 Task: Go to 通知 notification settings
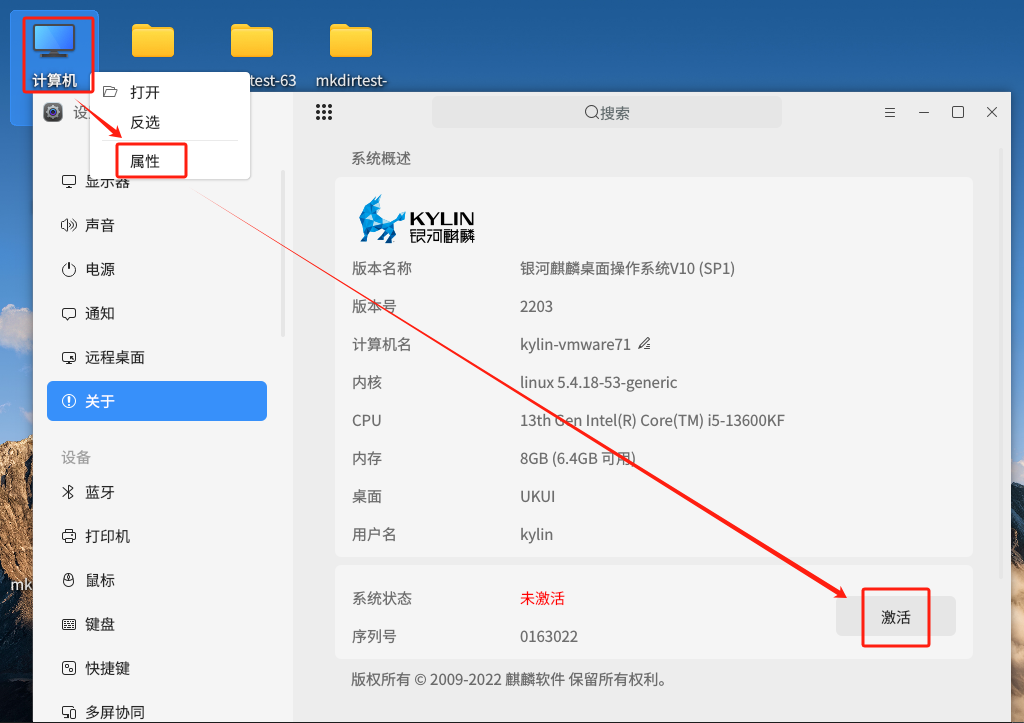tap(99, 314)
